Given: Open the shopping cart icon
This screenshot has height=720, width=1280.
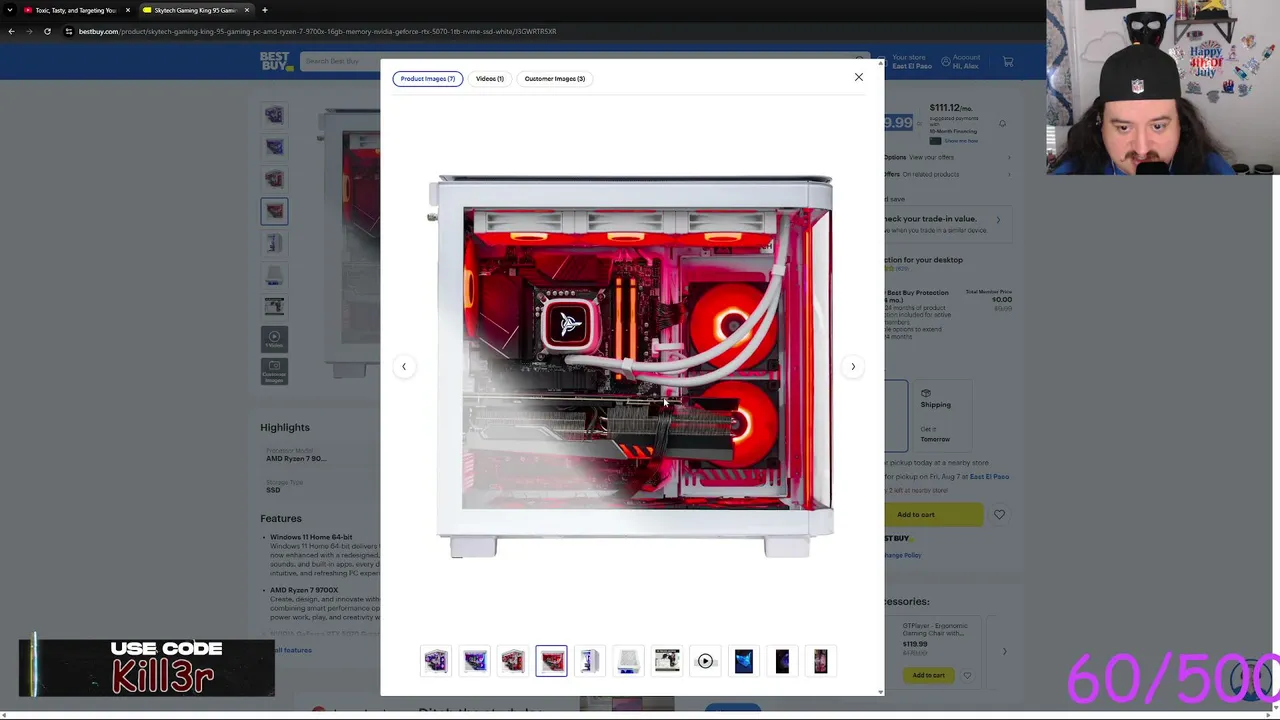Looking at the screenshot, I should pos(1008,62).
